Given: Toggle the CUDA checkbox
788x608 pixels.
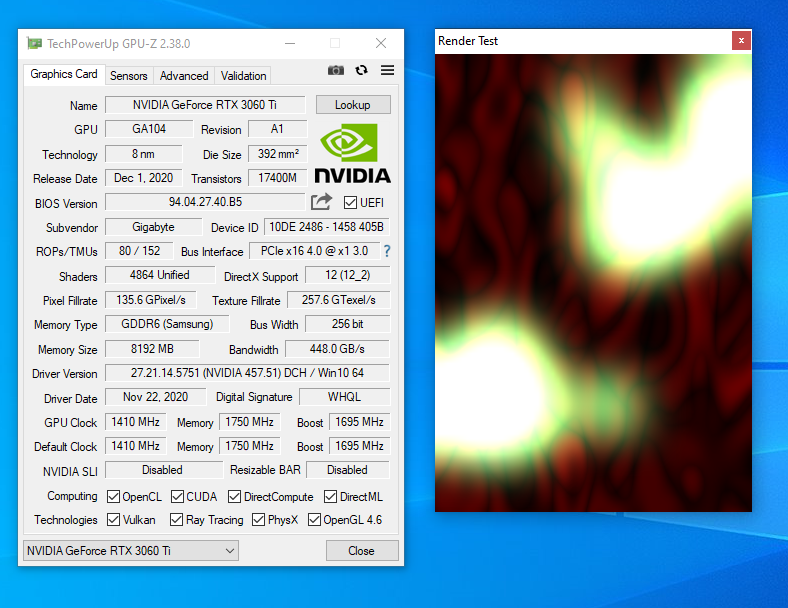Looking at the screenshot, I should [x=177, y=497].
